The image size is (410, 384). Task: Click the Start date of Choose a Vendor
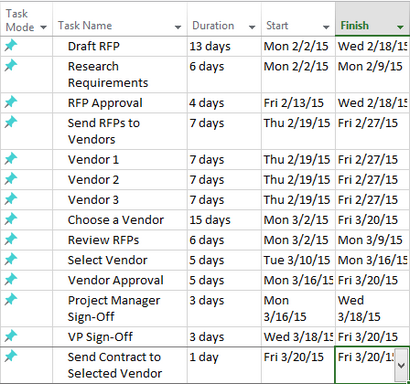pyautogui.click(x=298, y=220)
